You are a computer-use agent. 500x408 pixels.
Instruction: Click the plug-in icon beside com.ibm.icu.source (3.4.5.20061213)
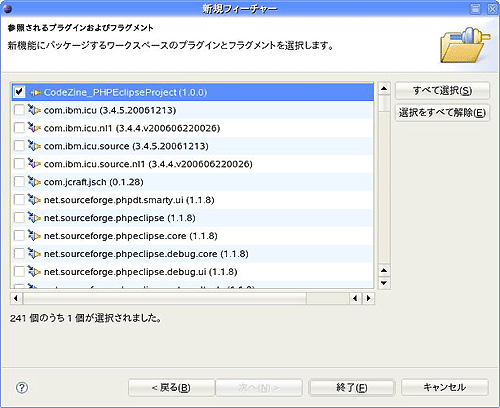tap(34, 146)
